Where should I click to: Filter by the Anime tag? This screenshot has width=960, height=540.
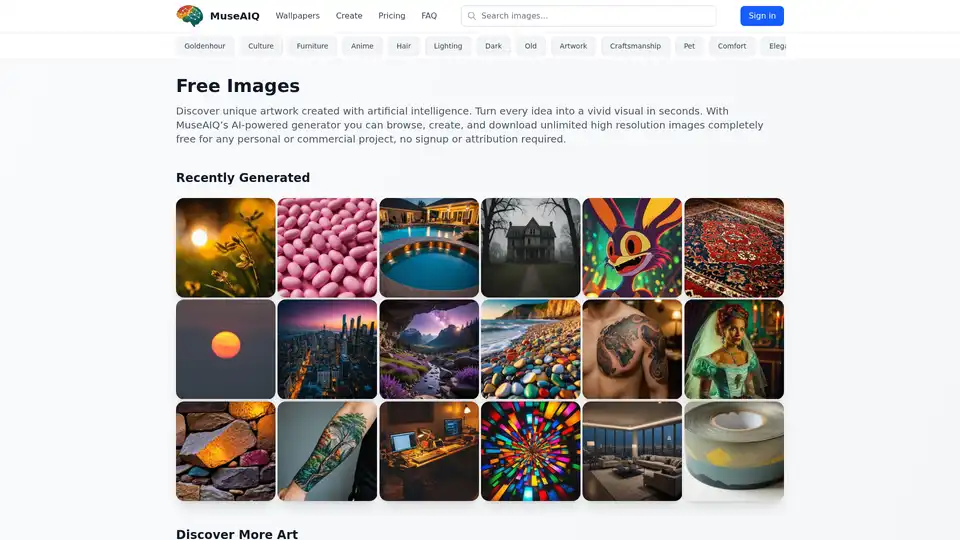(362, 46)
